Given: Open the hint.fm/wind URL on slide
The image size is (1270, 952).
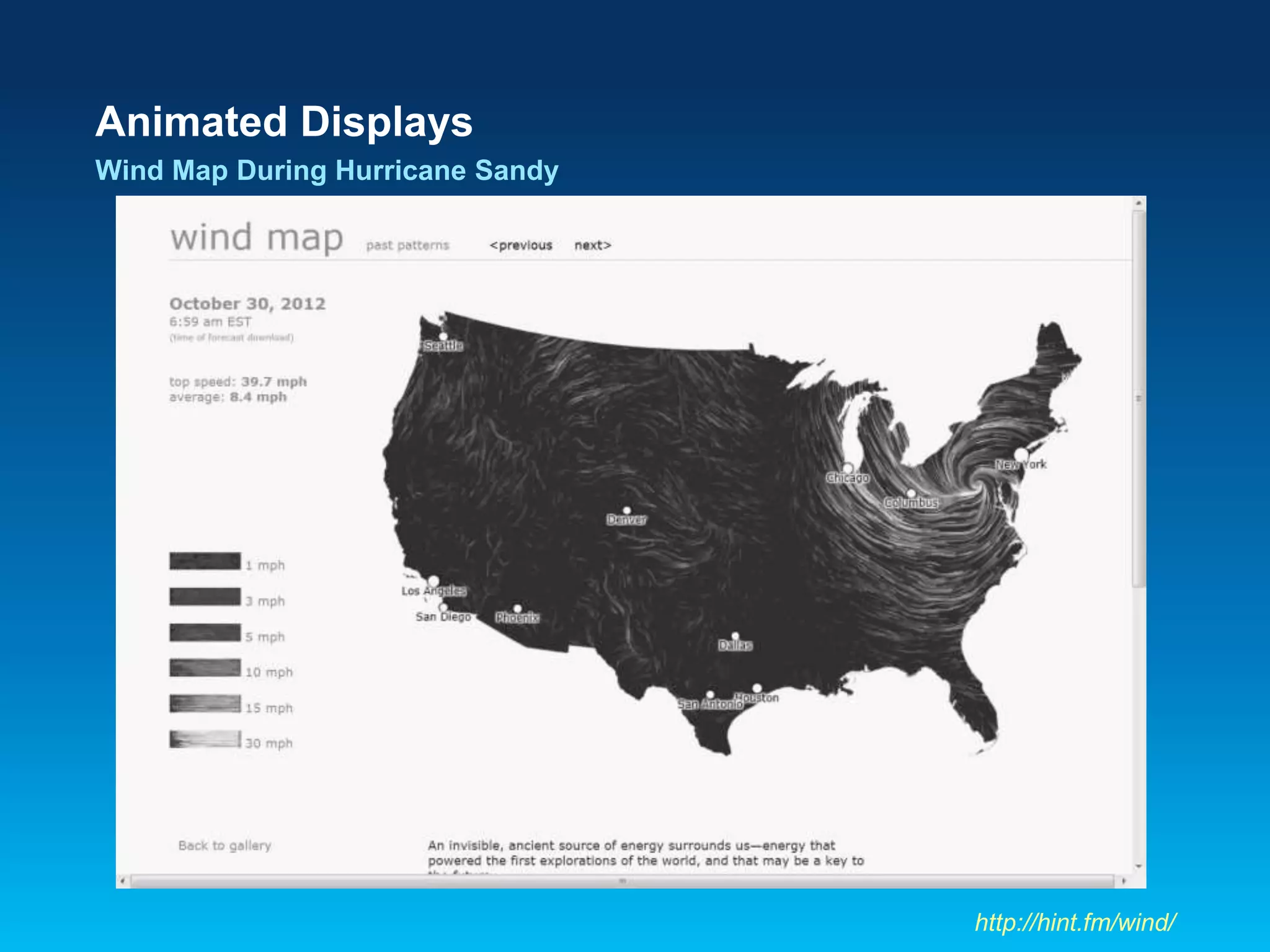Looking at the screenshot, I should 1075,922.
